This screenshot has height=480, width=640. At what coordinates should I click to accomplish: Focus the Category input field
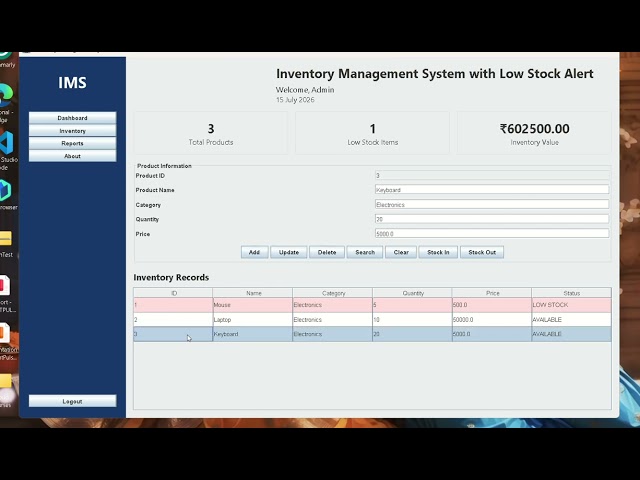(492, 204)
